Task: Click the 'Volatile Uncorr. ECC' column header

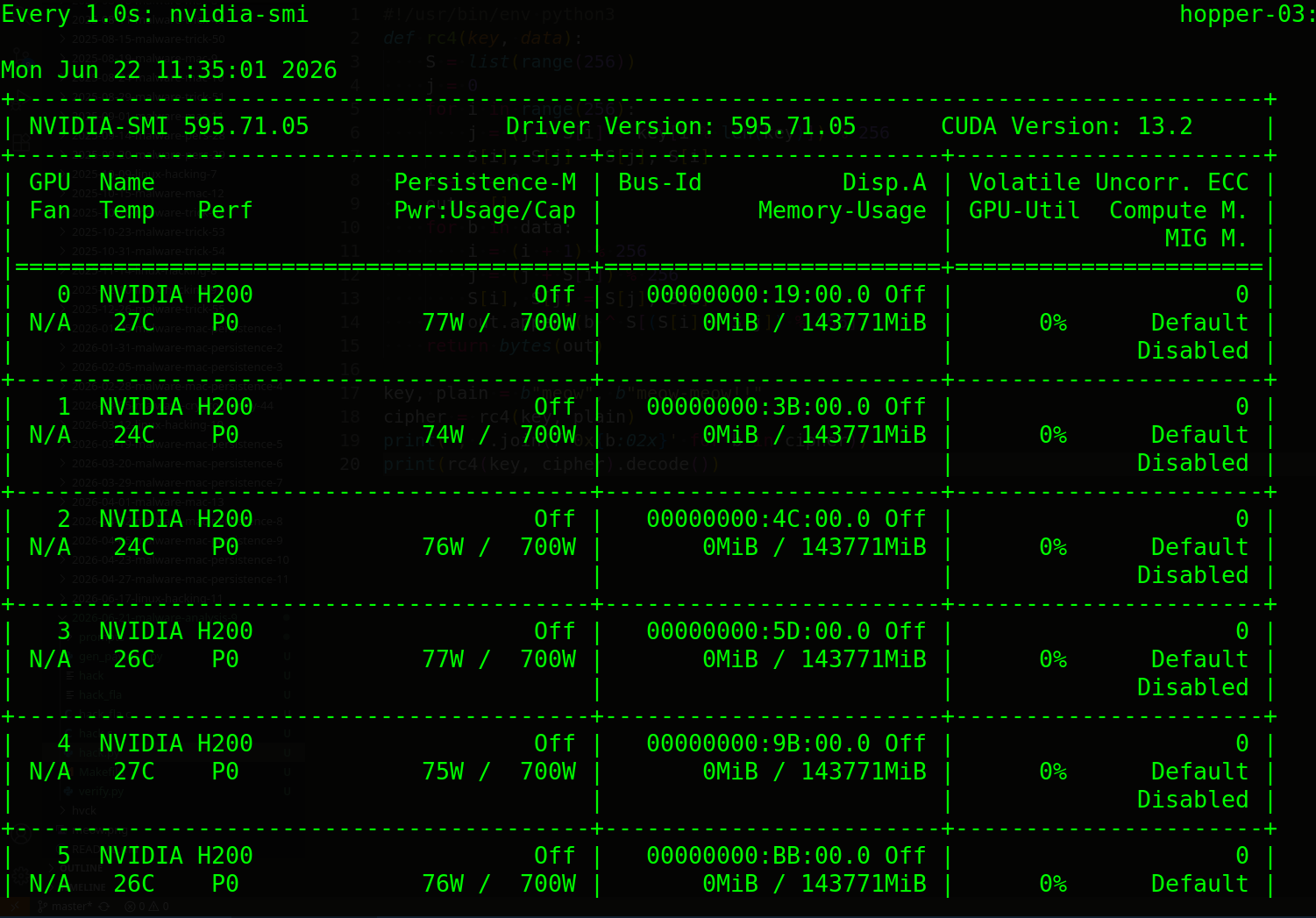Action: (x=1109, y=182)
